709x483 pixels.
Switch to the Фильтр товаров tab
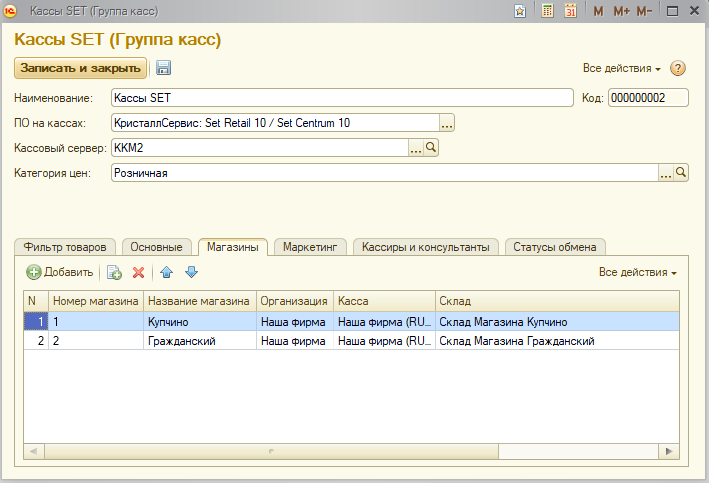point(65,247)
